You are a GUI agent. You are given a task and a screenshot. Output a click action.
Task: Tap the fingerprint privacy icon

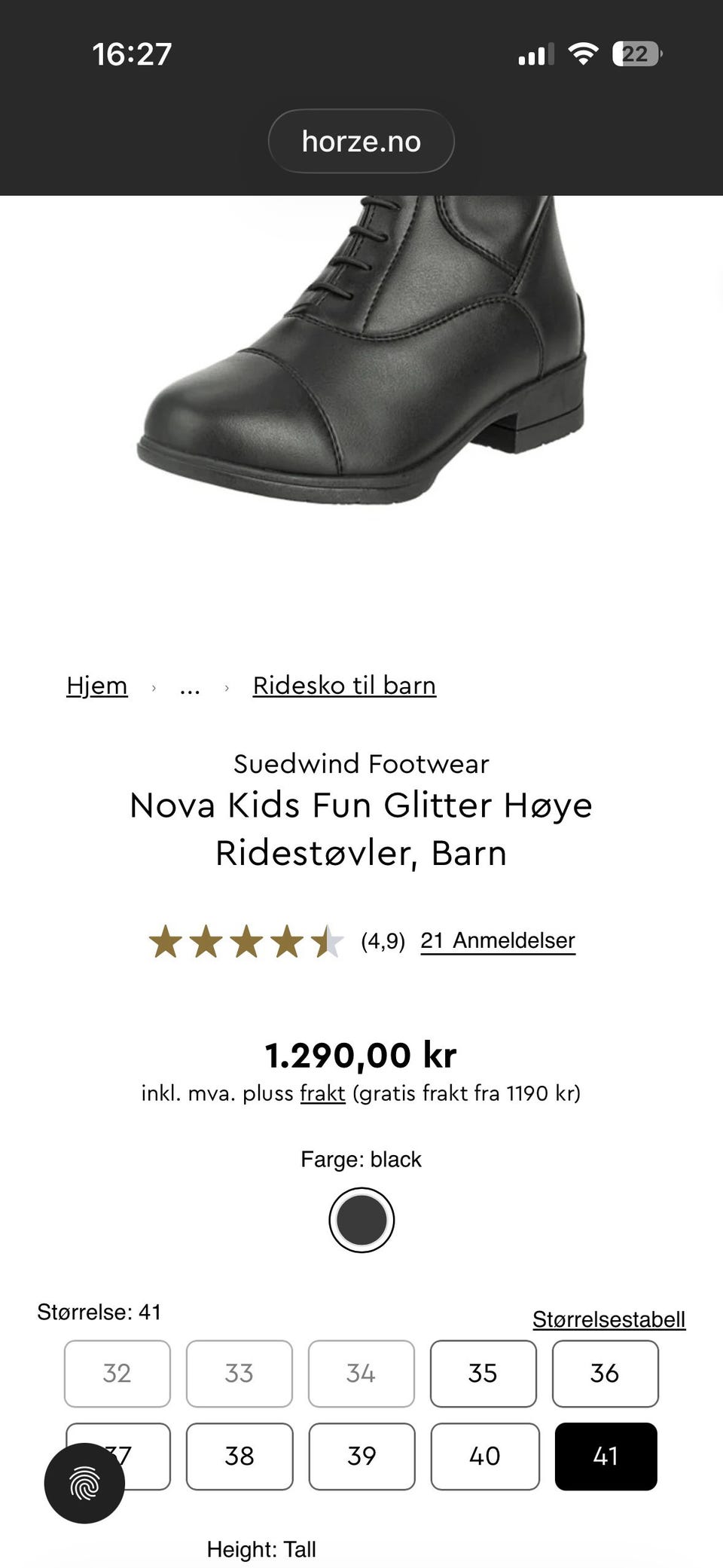click(84, 1483)
